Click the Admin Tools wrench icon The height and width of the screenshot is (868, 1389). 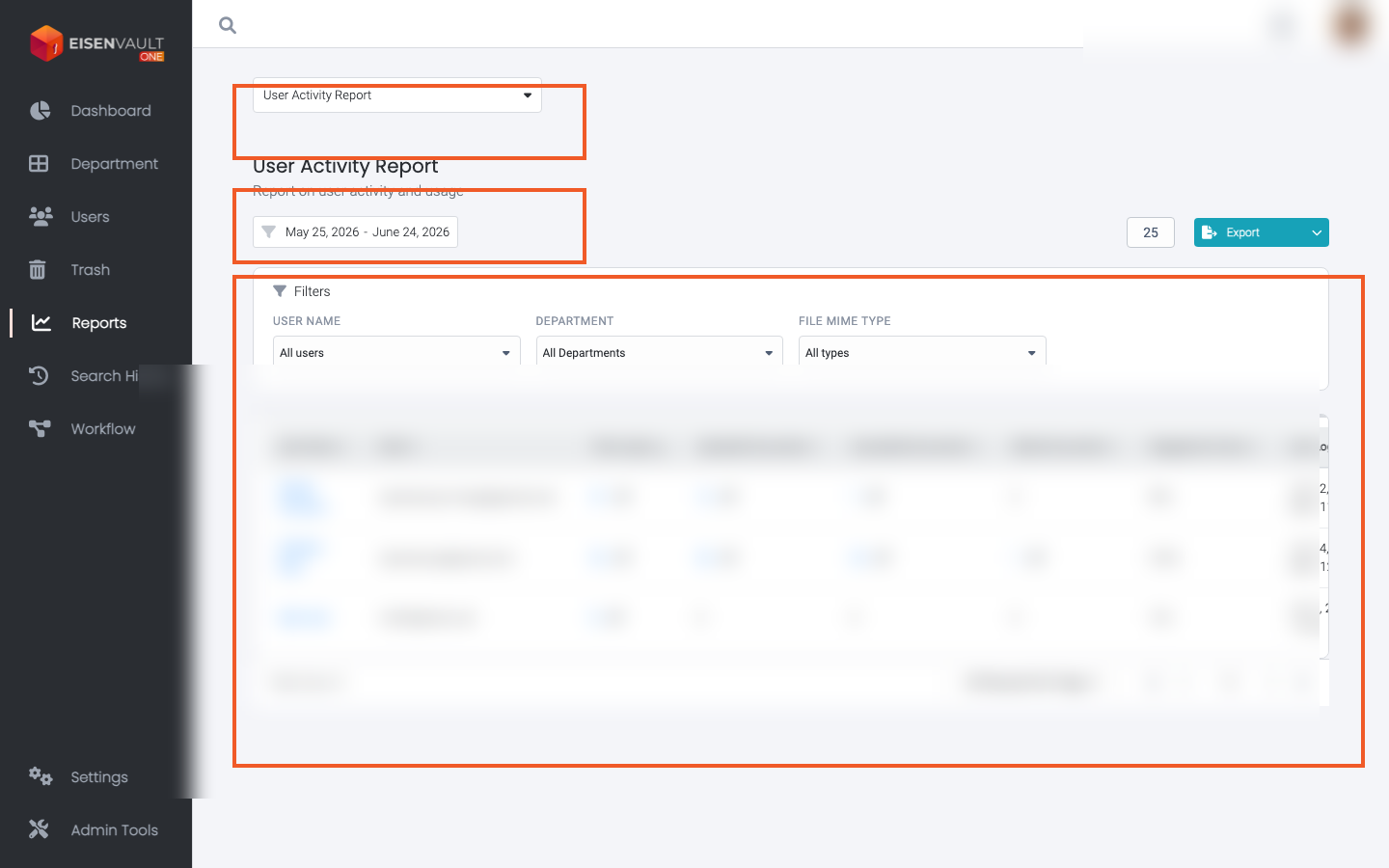pyautogui.click(x=39, y=829)
